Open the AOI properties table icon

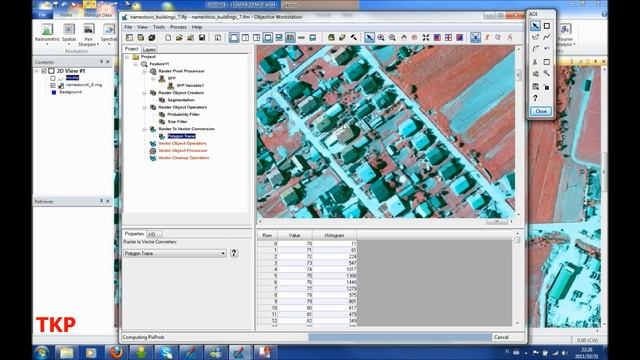pyautogui.click(x=535, y=87)
